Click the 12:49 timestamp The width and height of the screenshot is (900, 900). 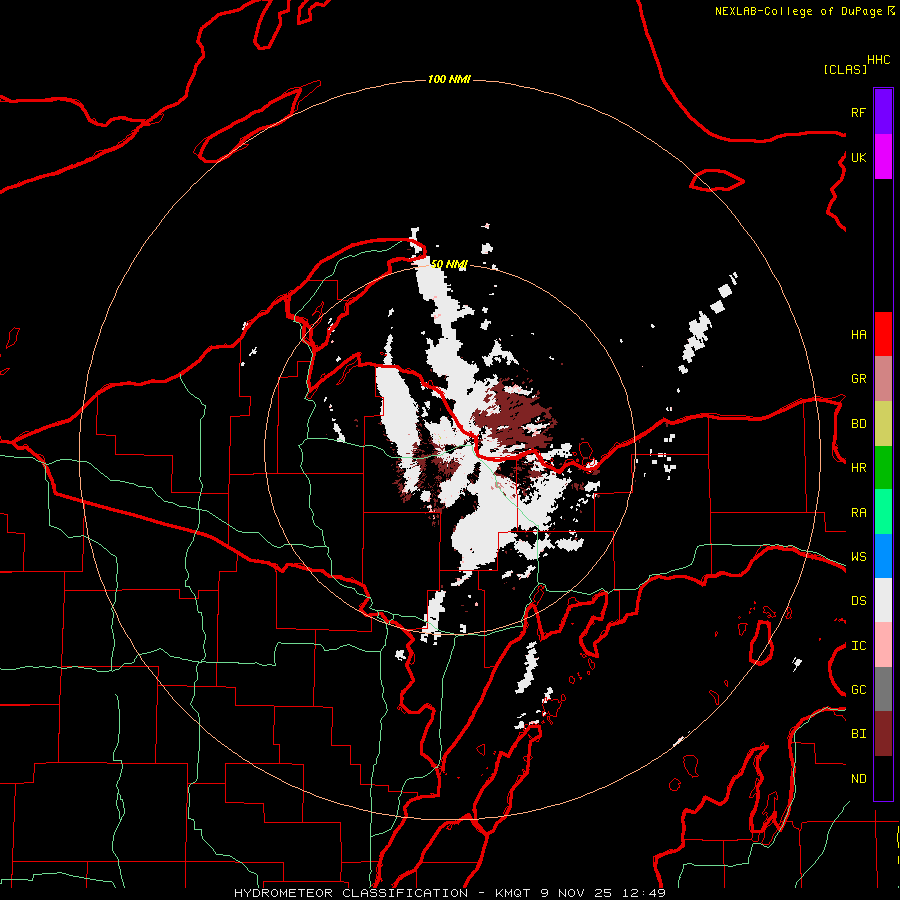(643, 893)
